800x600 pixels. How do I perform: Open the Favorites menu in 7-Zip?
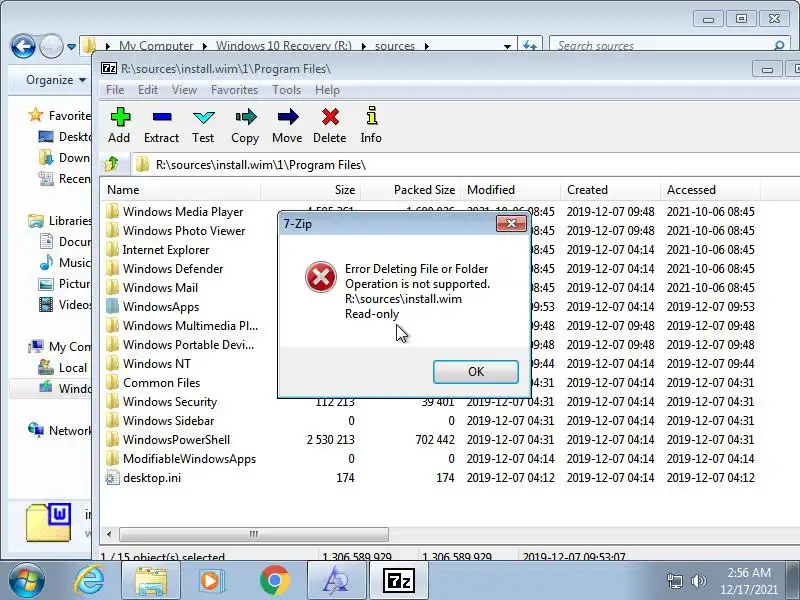click(x=234, y=90)
